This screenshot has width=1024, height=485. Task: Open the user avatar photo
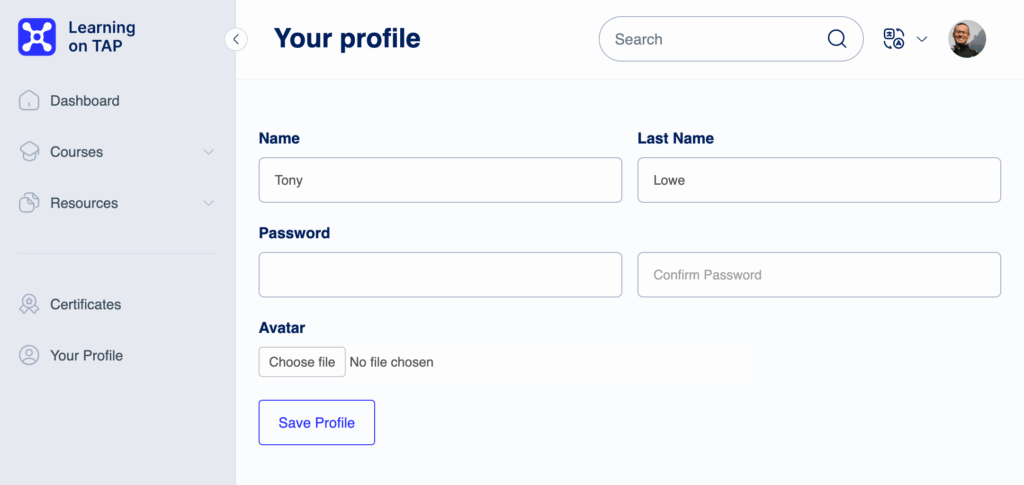click(x=967, y=39)
